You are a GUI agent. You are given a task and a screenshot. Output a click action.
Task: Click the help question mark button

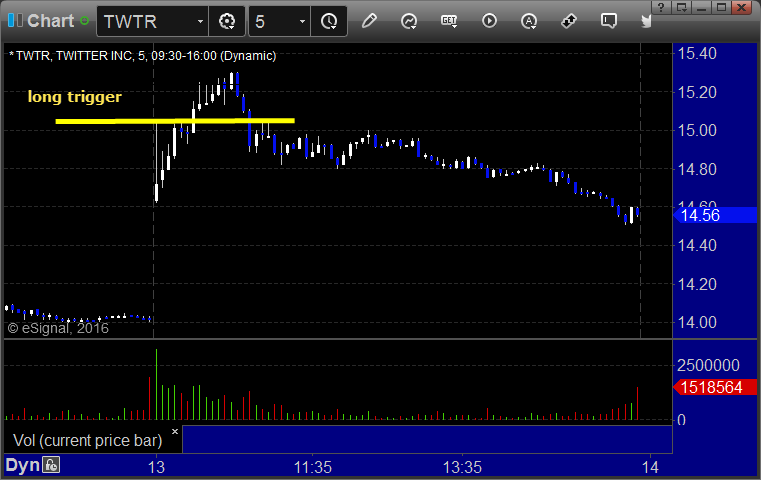pos(661,7)
